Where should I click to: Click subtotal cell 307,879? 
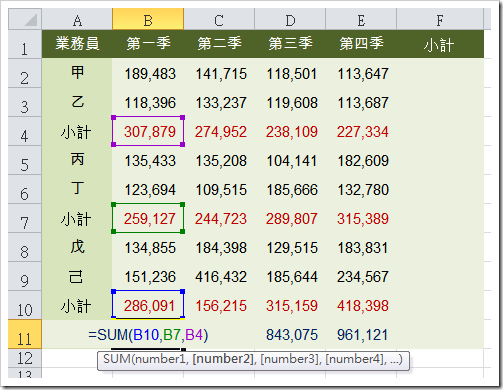148,131
